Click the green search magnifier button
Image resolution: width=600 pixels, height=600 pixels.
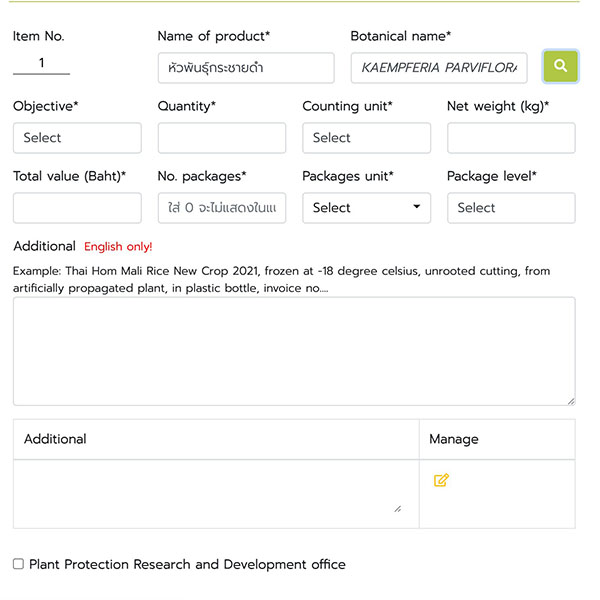(x=560, y=66)
